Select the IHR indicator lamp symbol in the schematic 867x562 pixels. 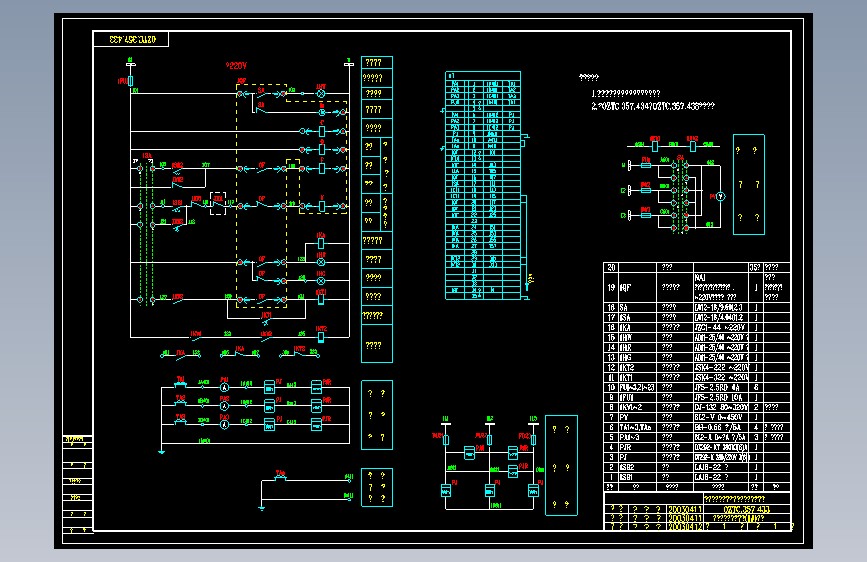[x=321, y=262]
